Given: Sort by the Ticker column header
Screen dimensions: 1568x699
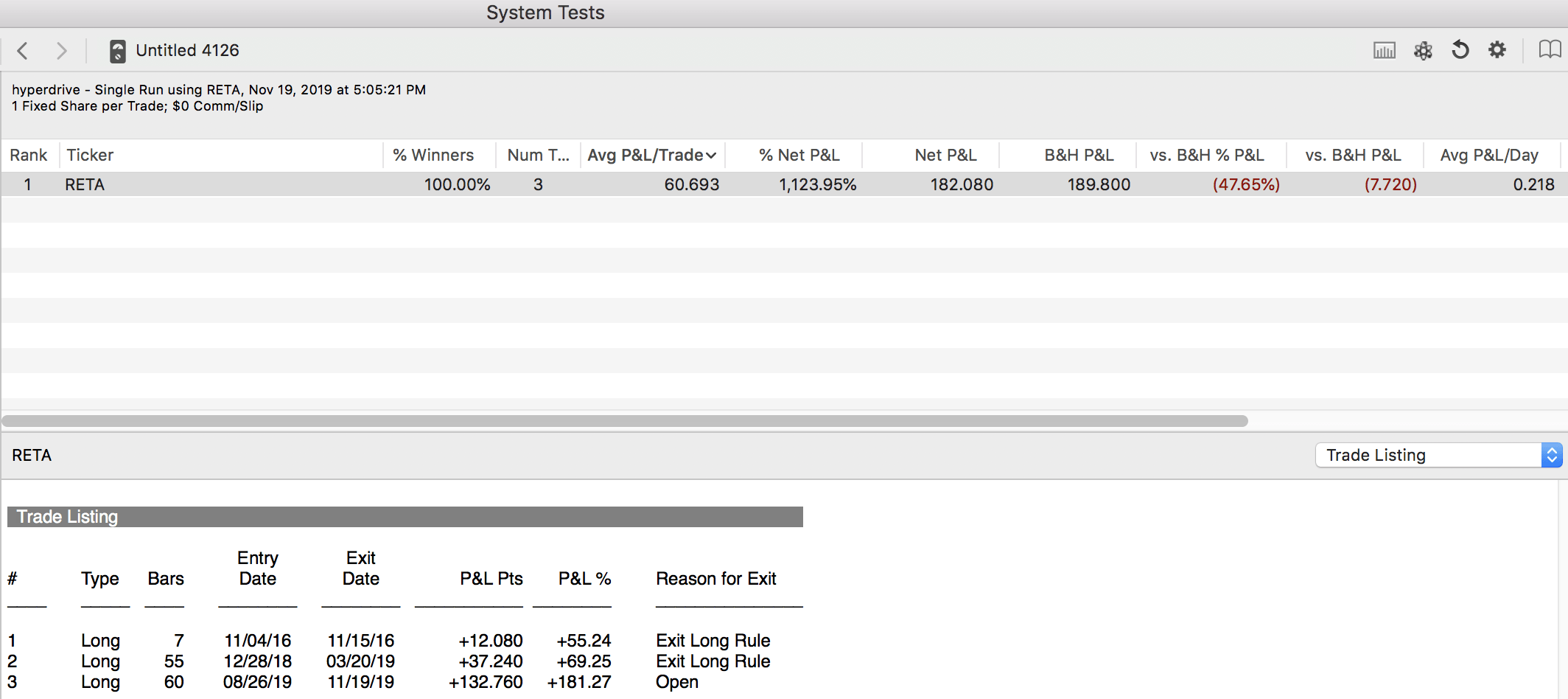Looking at the screenshot, I should click(91, 156).
